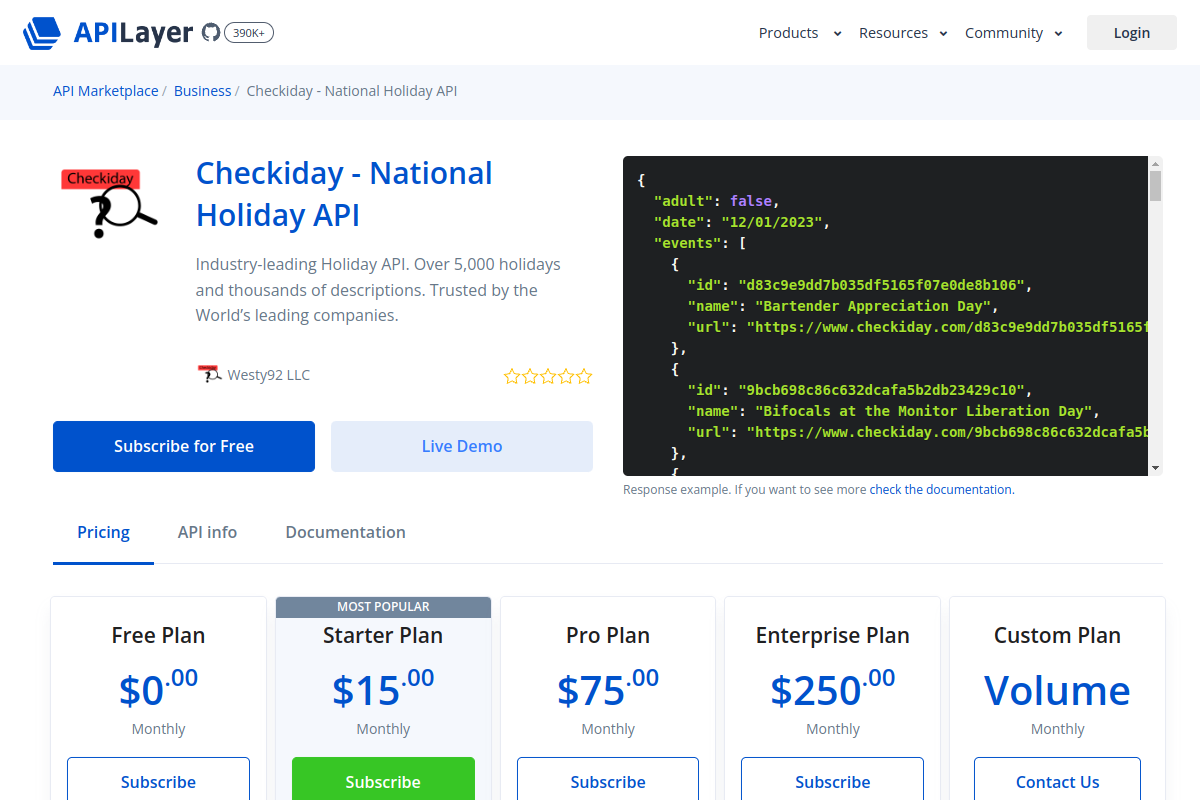Click the code panel scrollbar thumb
Image resolution: width=1200 pixels, height=800 pixels.
pyautogui.click(x=1156, y=186)
